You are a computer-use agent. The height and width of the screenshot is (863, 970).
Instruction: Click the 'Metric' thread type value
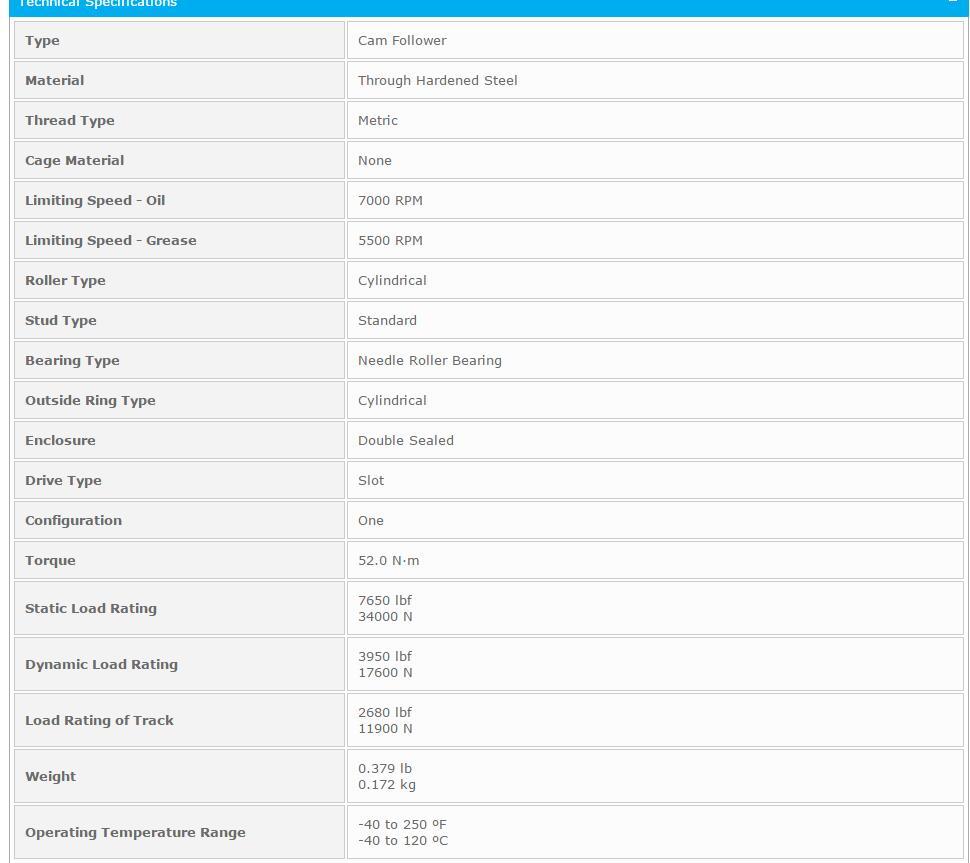377,121
